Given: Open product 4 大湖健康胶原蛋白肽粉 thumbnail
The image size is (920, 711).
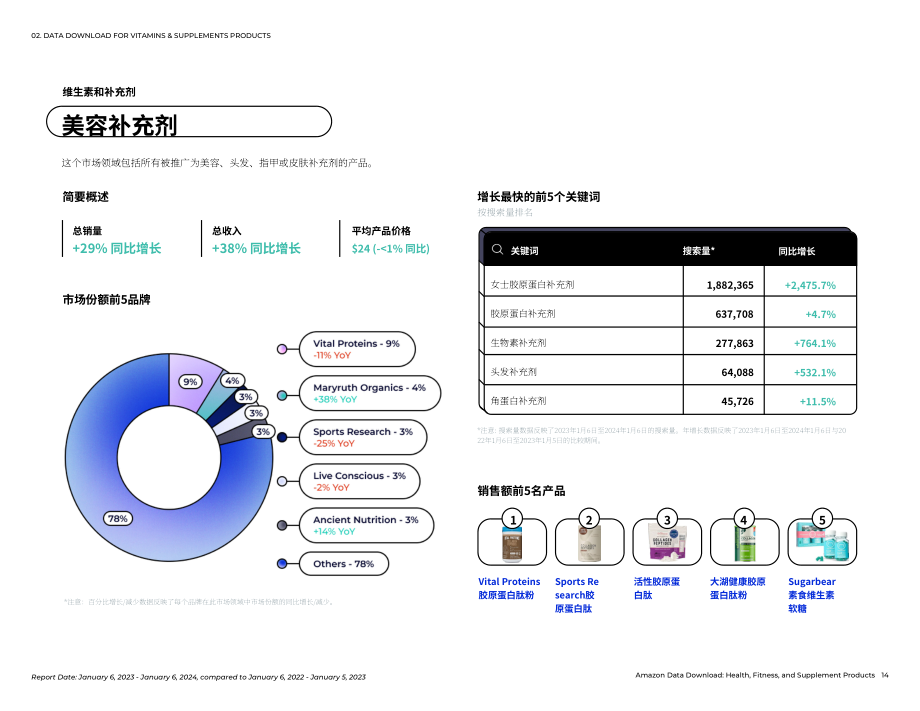Looking at the screenshot, I should 745,541.
